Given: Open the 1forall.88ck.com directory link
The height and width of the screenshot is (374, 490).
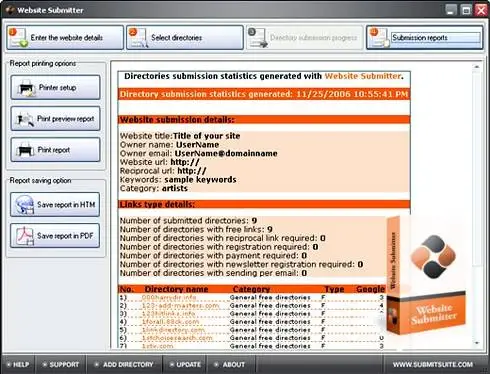Looking at the screenshot, I should 170,322.
